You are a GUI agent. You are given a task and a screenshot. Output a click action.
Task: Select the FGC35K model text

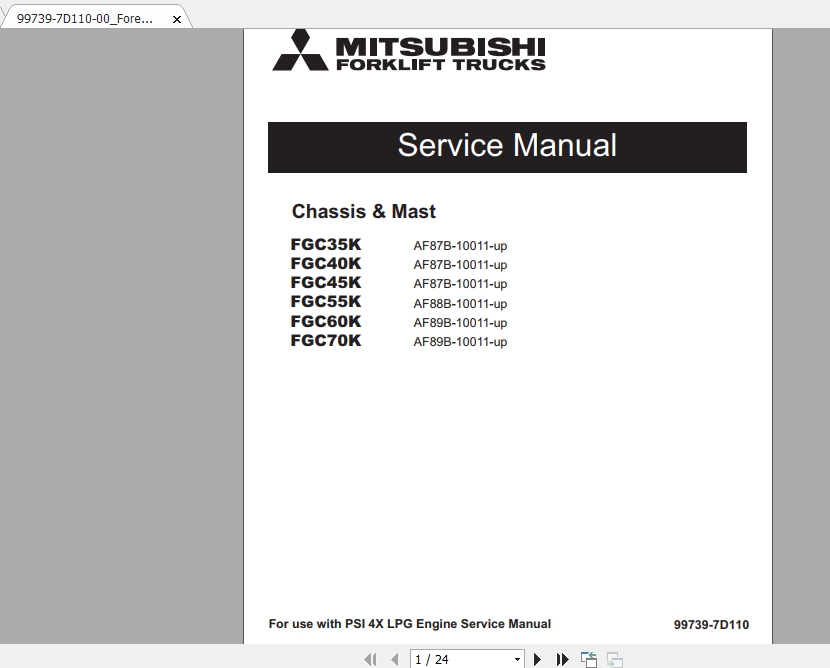point(326,244)
